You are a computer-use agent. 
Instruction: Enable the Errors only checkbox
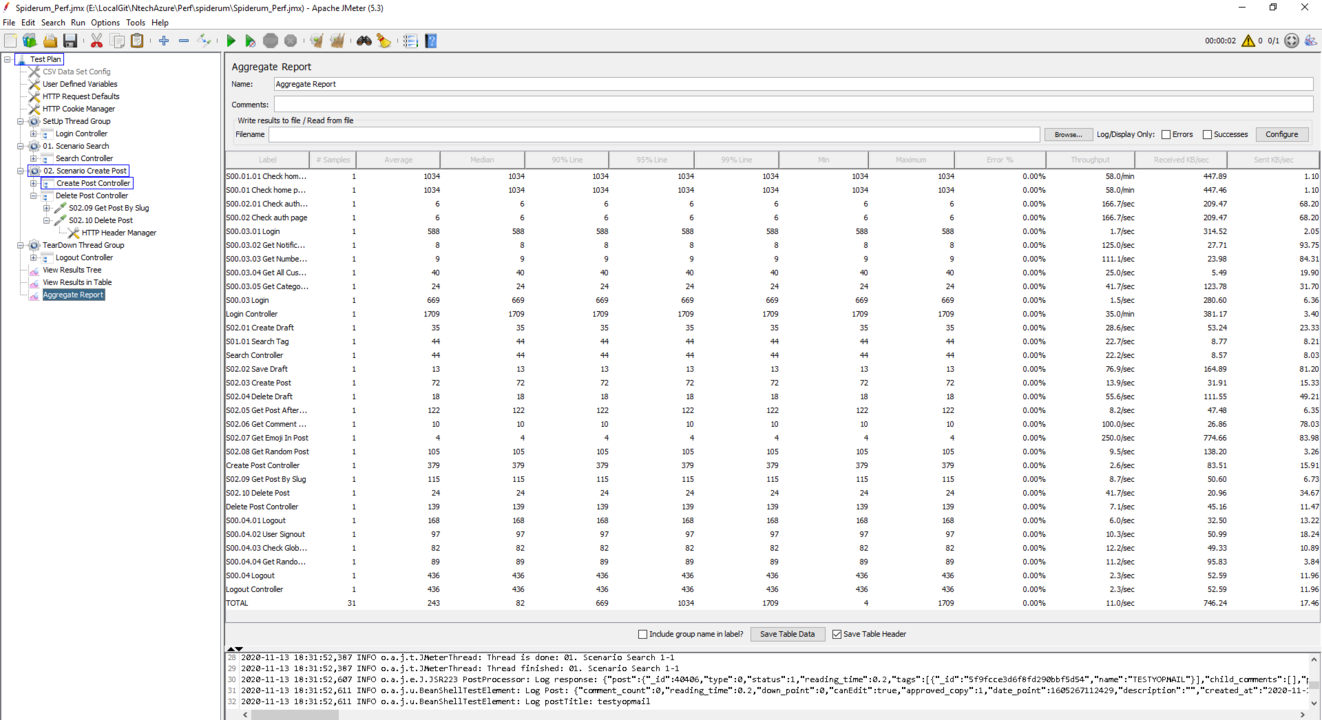tap(1166, 134)
